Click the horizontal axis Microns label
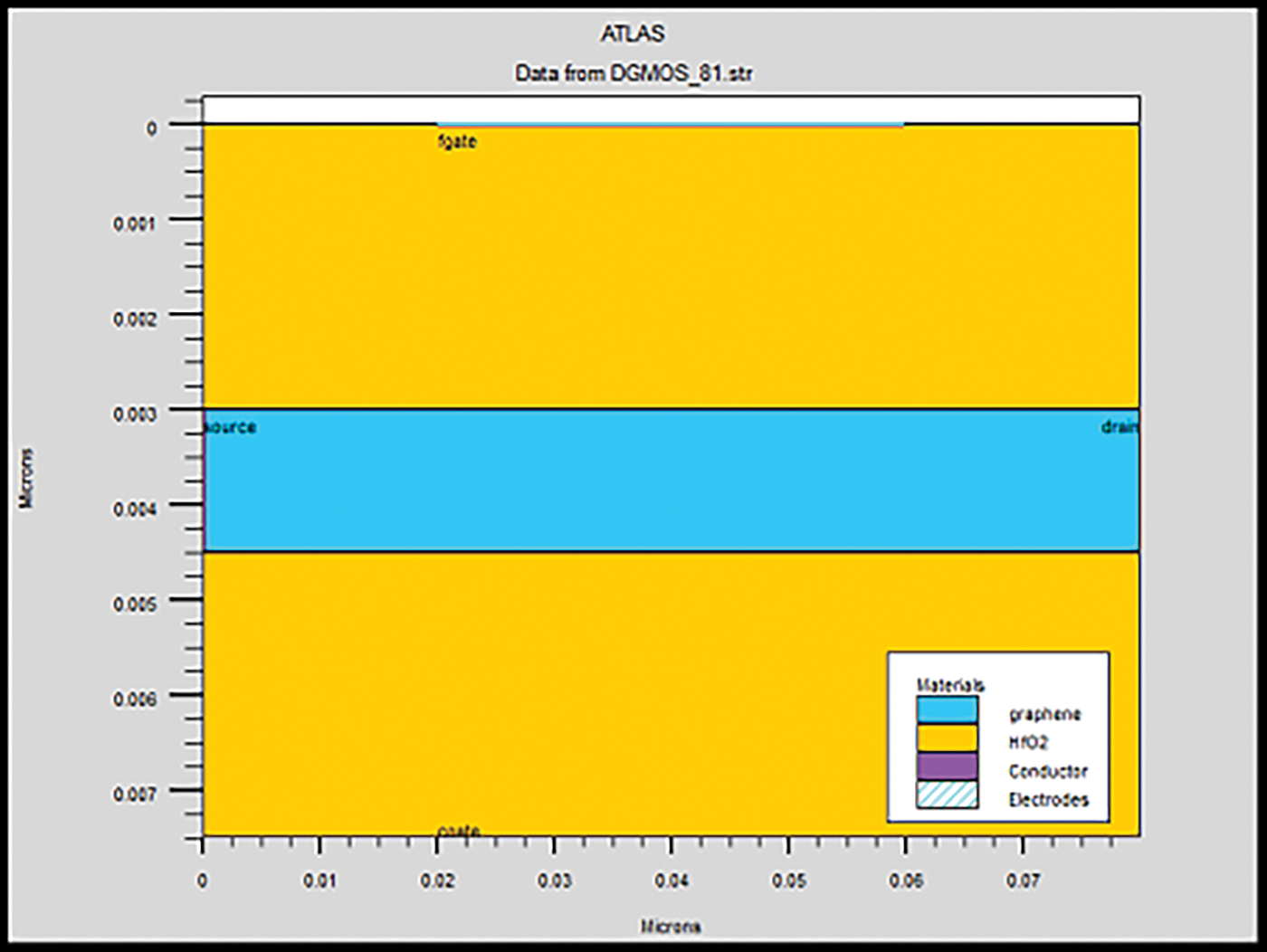The height and width of the screenshot is (952, 1267). [x=671, y=926]
